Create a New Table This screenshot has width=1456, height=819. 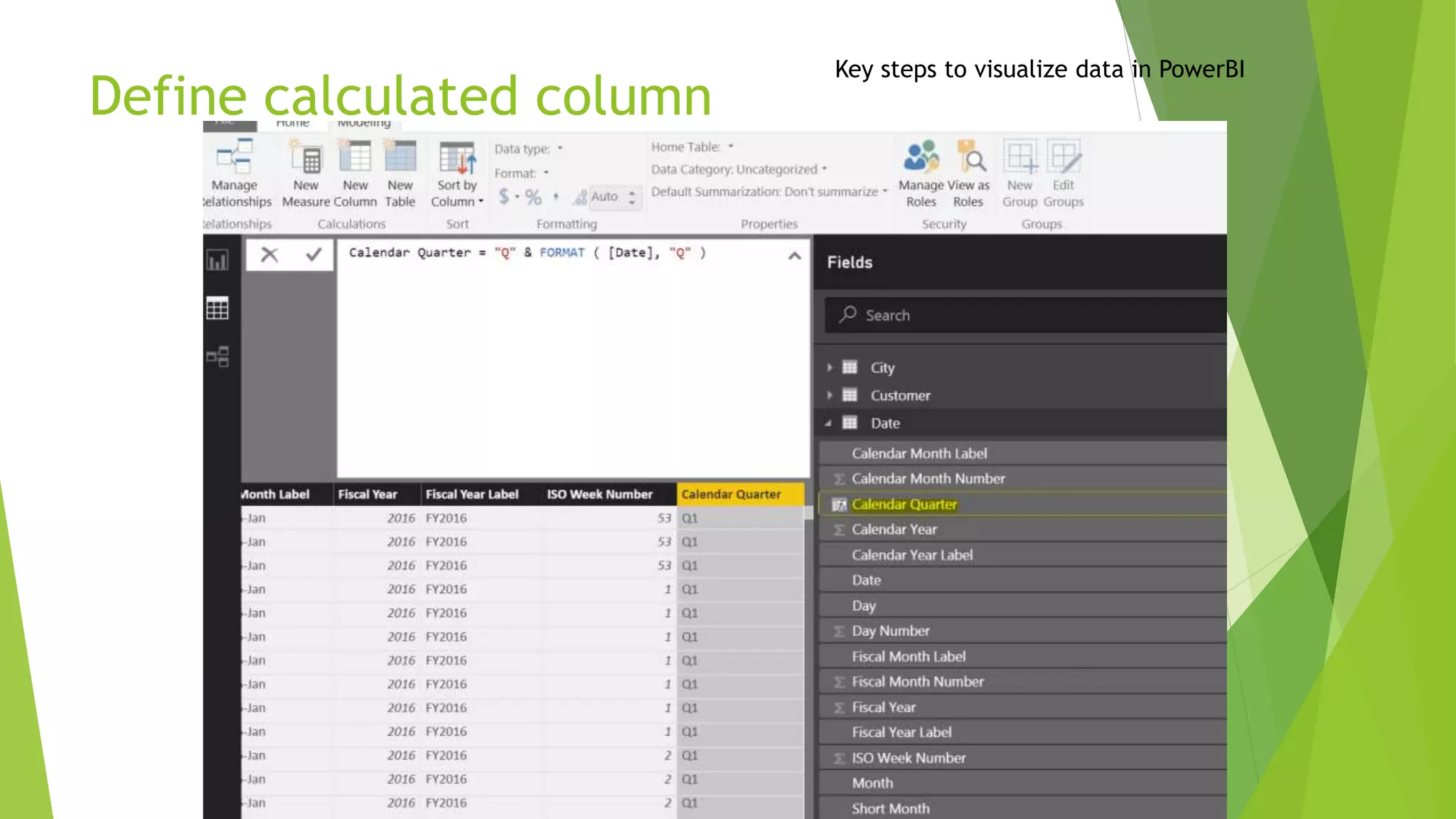[x=400, y=173]
